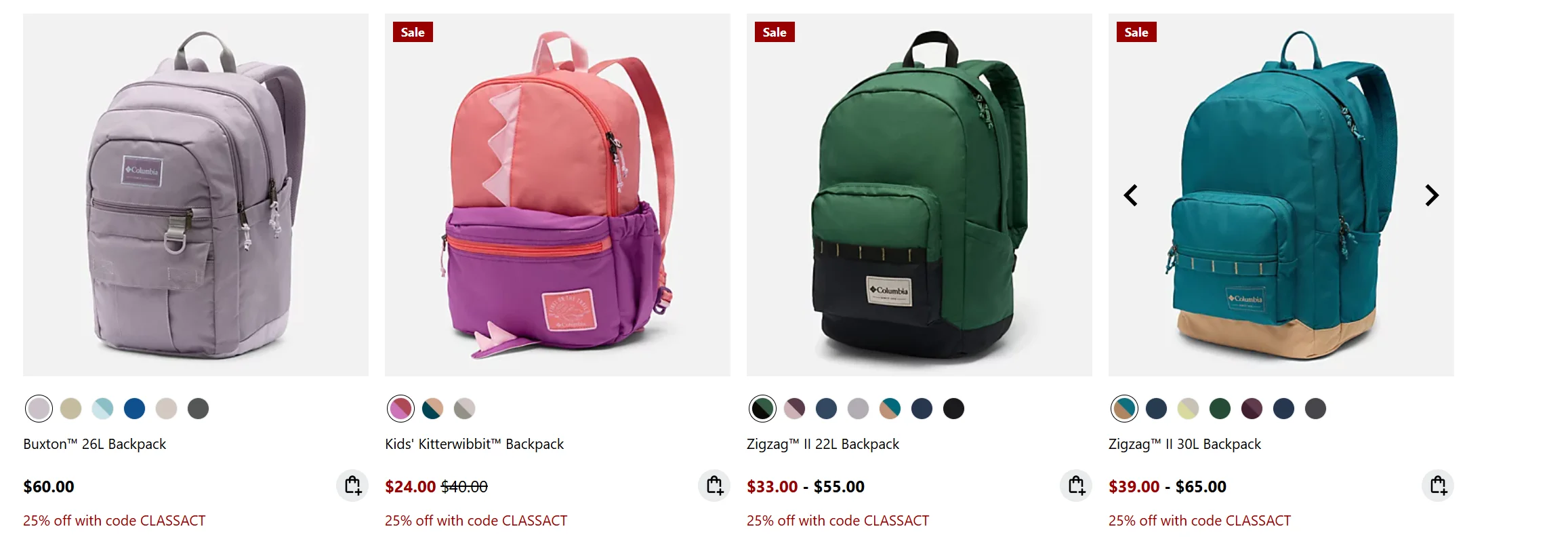
Task: Pick tan swatch for Buxton 26L Backpack
Action: 70,408
